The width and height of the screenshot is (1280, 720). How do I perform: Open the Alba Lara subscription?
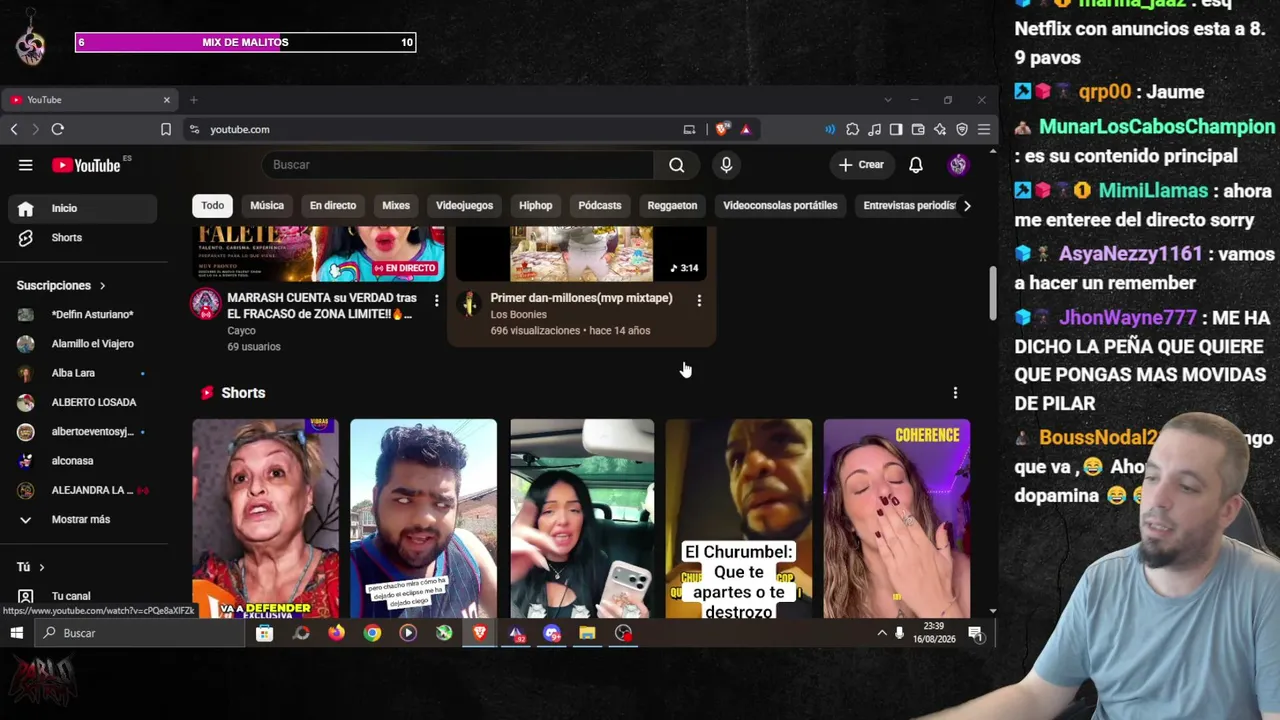82,373
